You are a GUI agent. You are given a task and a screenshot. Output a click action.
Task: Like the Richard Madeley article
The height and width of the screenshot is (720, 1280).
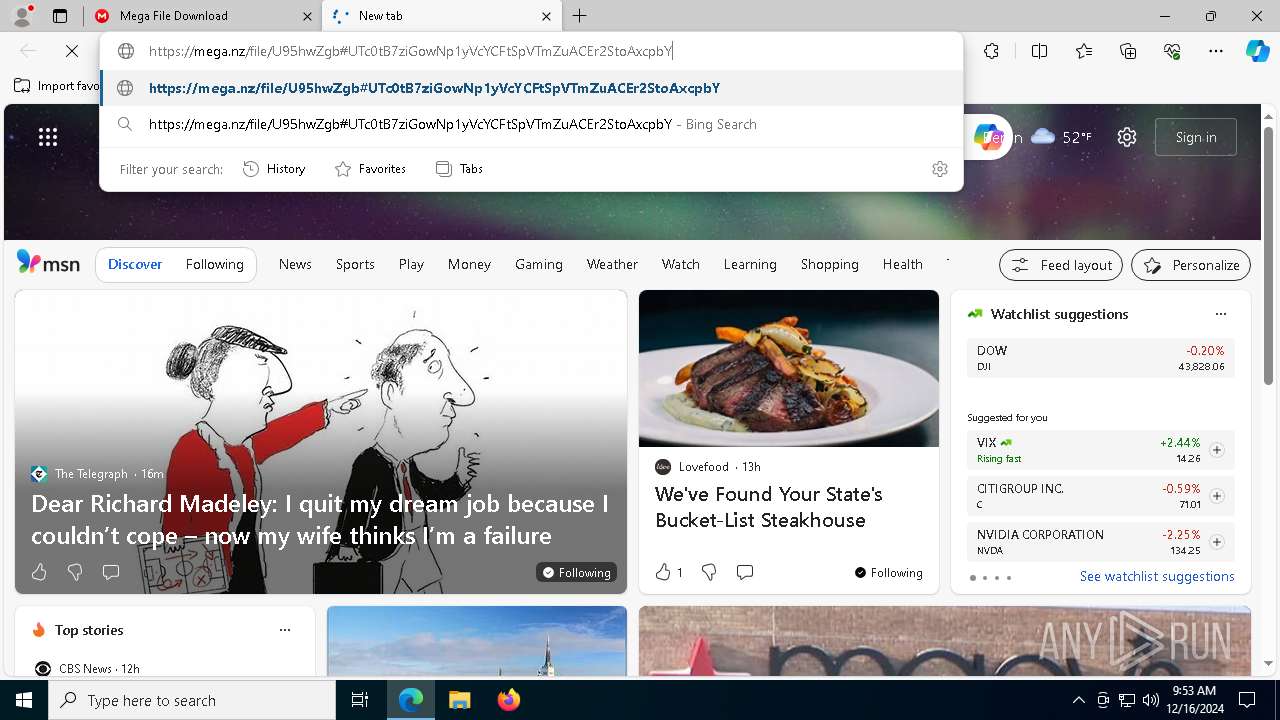(x=39, y=572)
